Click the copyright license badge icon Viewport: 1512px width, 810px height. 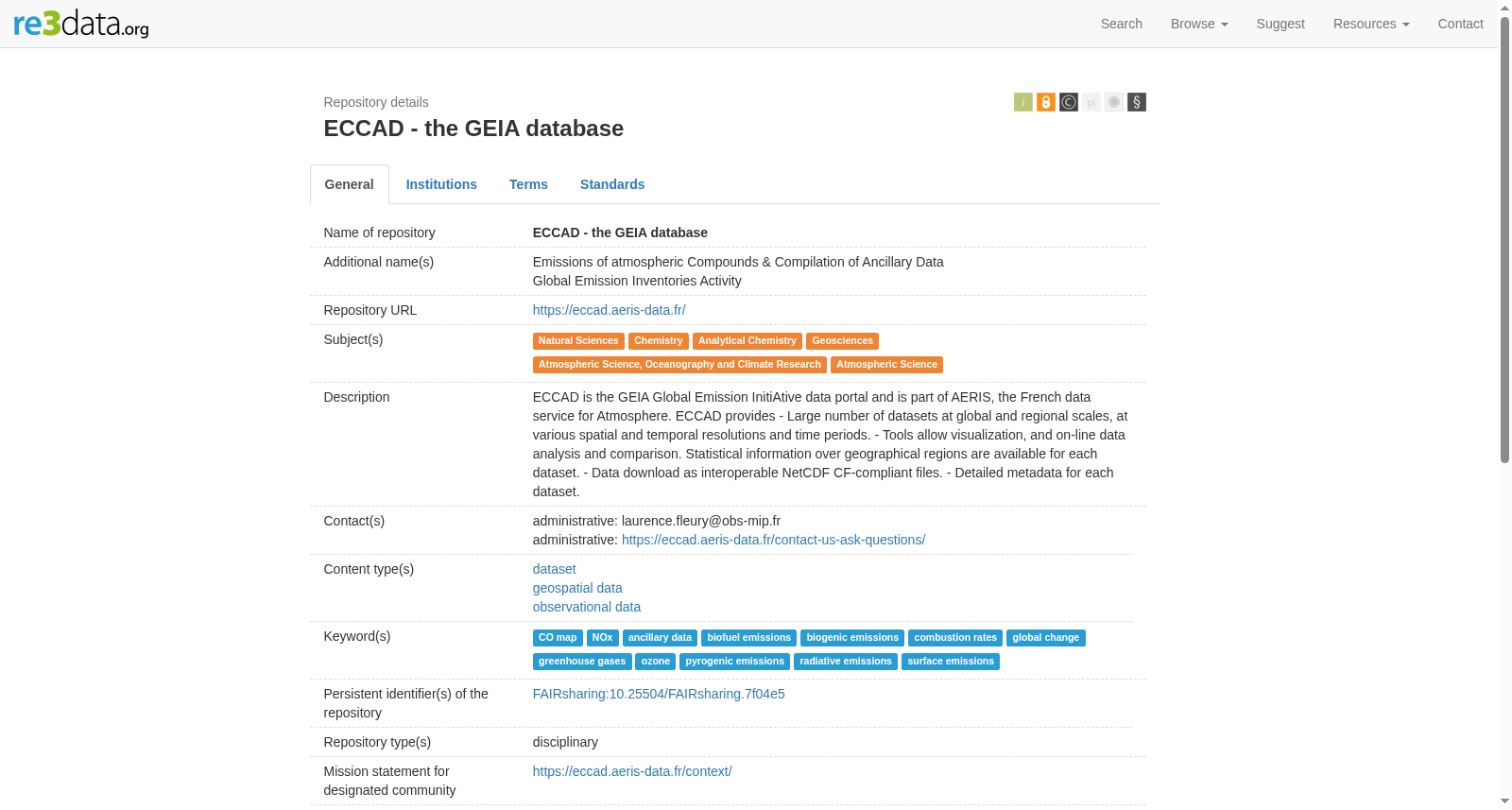1068,102
